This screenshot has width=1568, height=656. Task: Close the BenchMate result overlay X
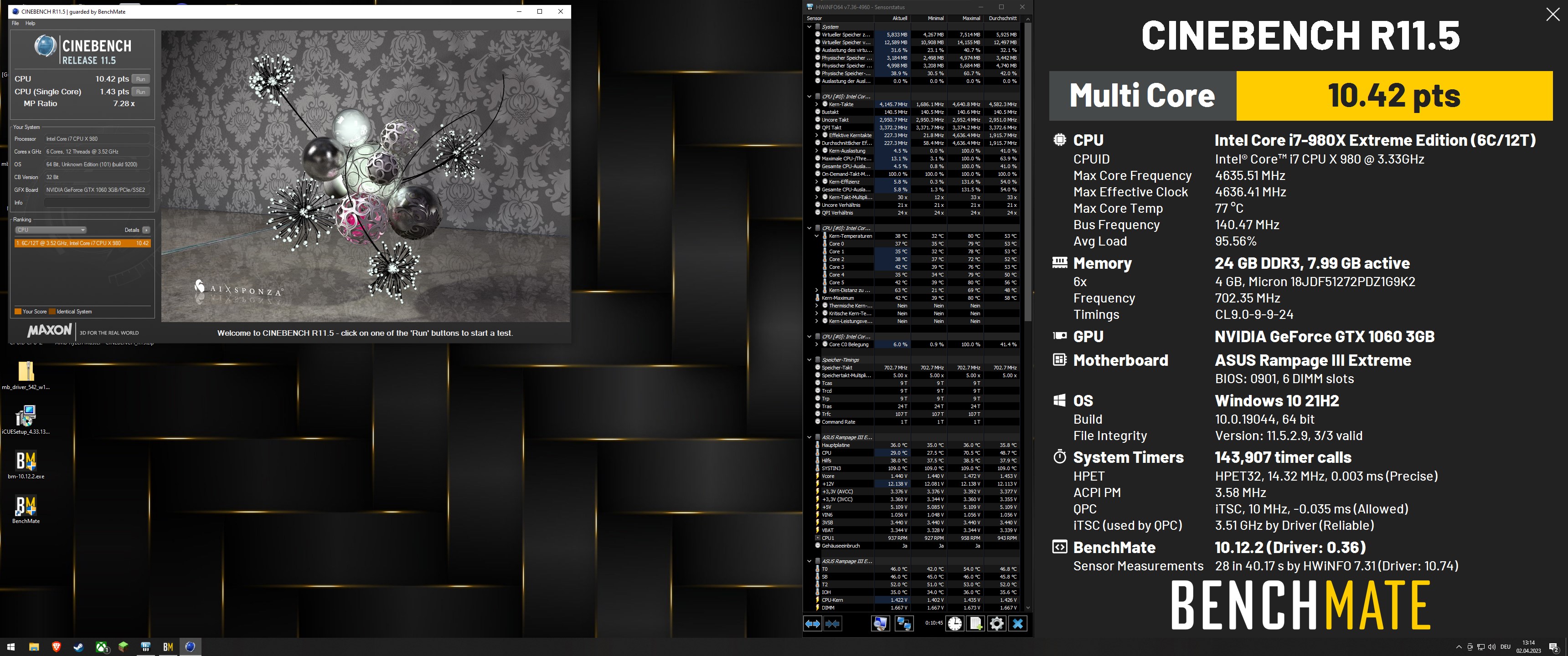(x=1553, y=15)
